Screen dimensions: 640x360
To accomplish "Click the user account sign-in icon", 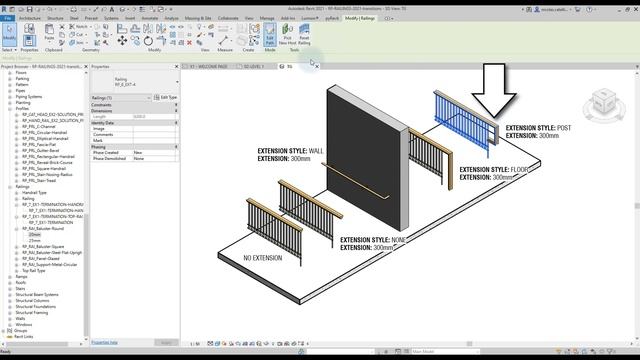I will tap(537, 9).
